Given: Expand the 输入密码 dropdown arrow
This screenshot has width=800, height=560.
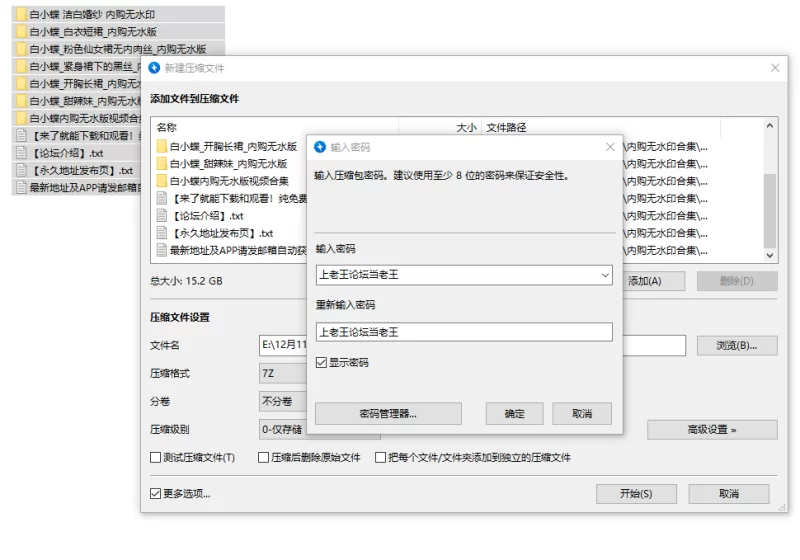Looking at the screenshot, I should [605, 275].
